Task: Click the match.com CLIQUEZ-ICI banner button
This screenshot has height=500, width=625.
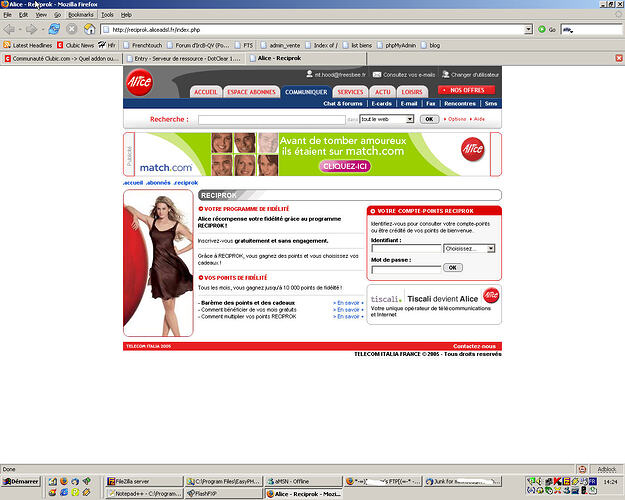Action: (x=344, y=166)
